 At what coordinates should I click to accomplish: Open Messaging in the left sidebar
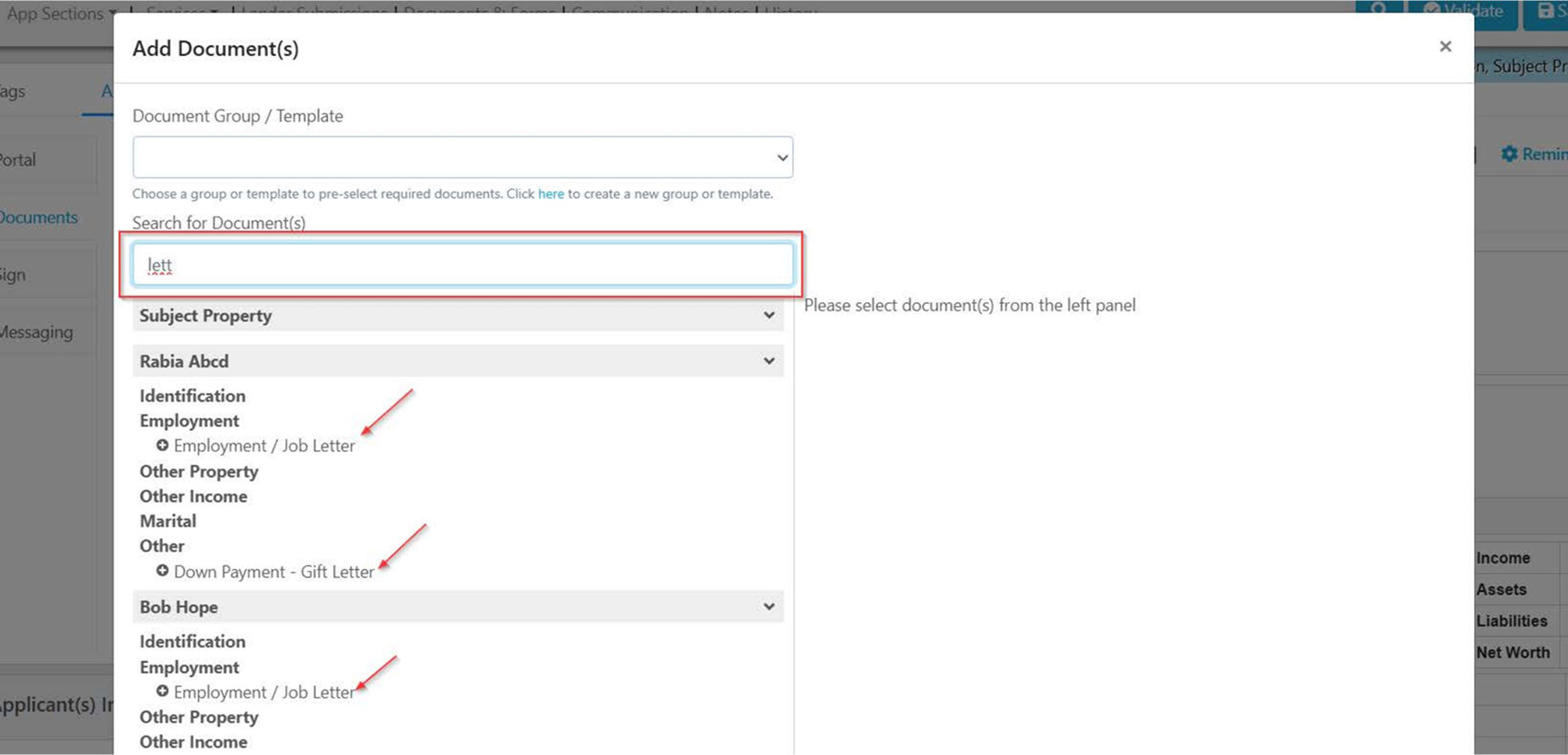[36, 332]
